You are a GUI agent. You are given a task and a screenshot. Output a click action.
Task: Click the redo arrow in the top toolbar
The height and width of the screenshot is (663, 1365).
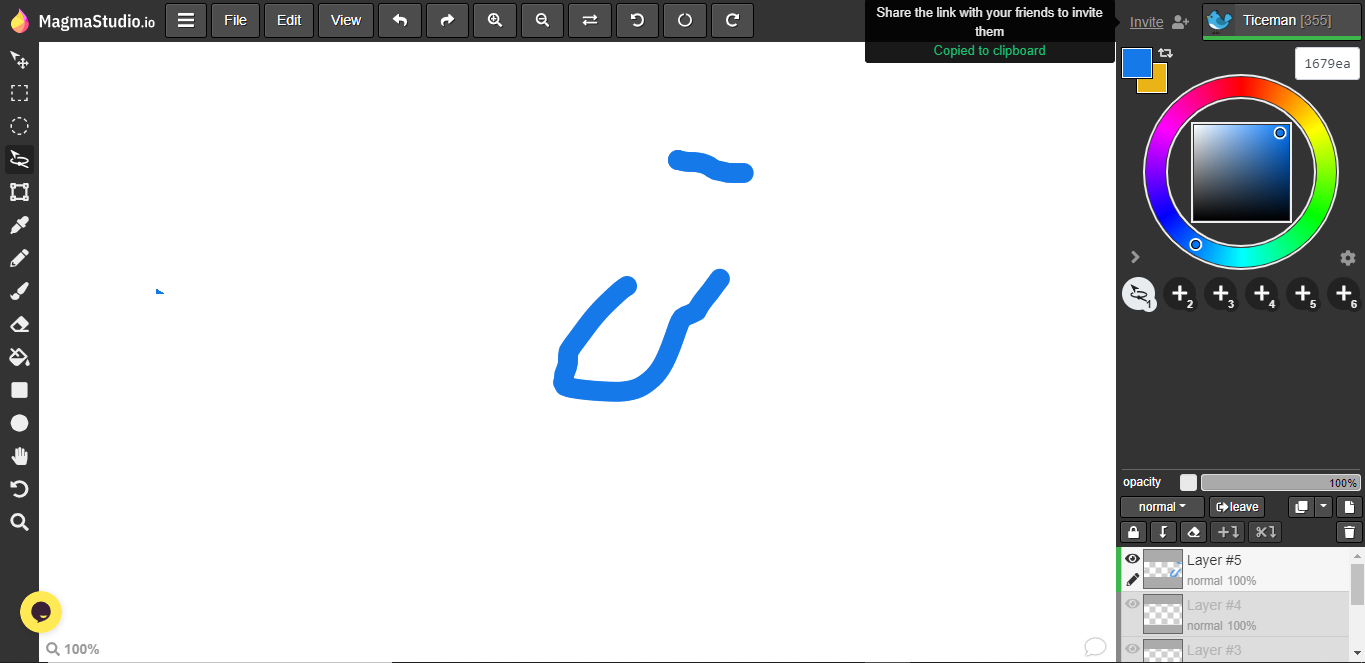447,20
